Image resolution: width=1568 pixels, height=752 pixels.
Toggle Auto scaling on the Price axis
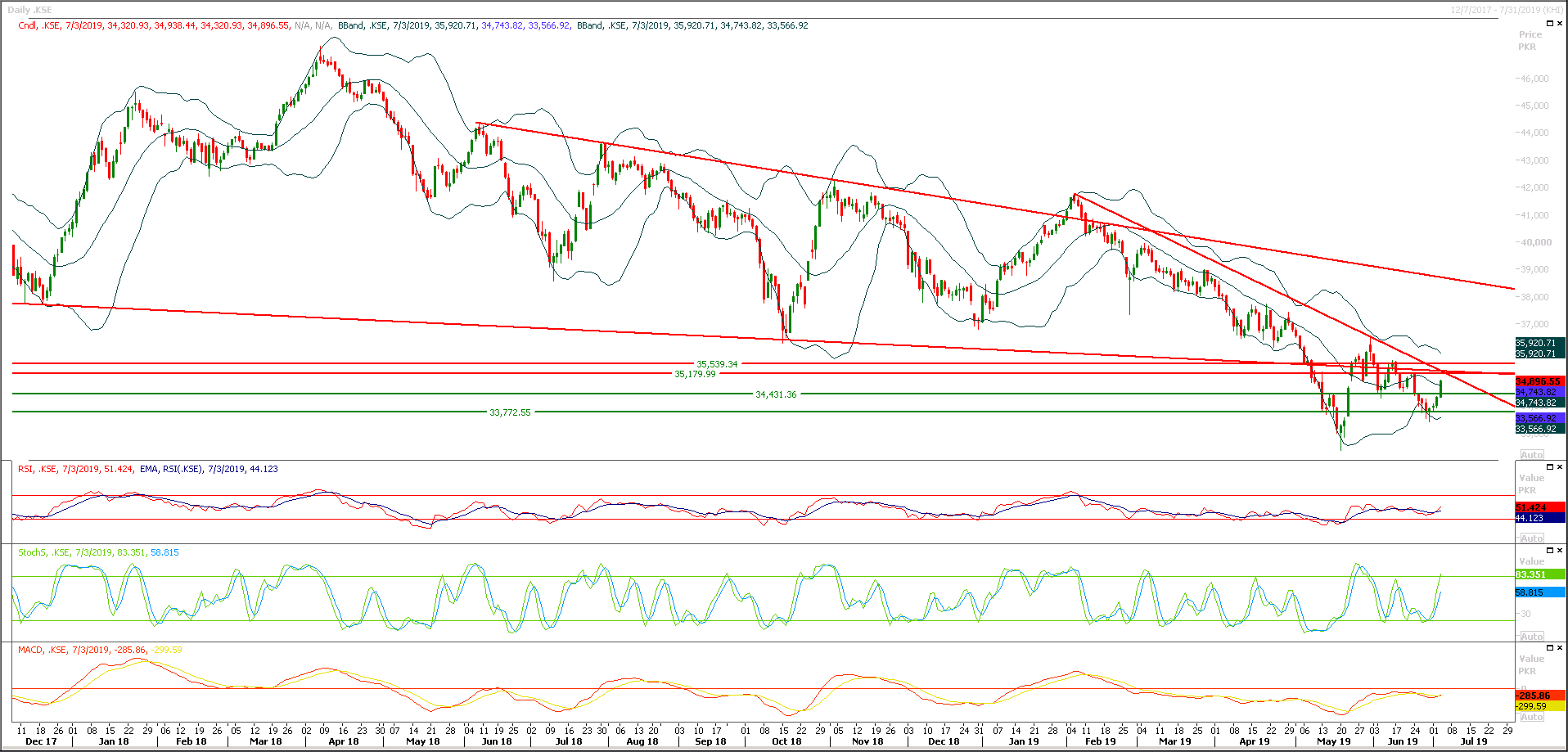(1531, 454)
